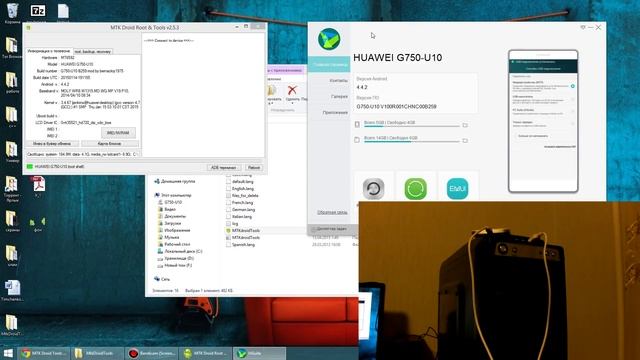
Task: Open the teal EMUI update icon
Action: click(x=457, y=189)
